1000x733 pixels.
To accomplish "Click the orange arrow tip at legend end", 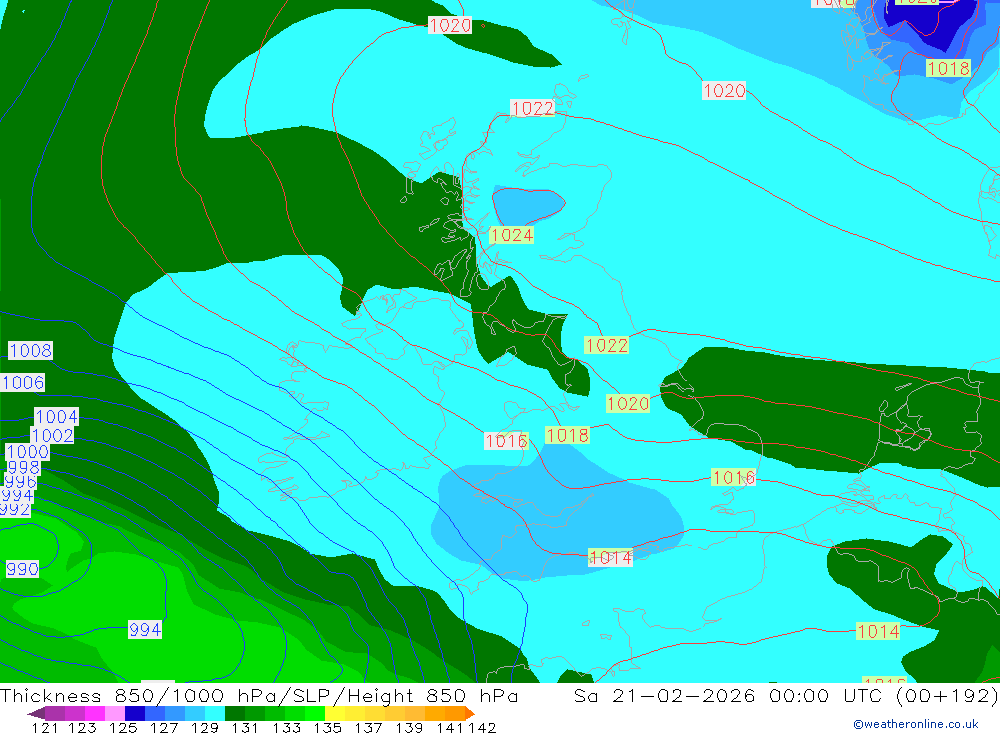I will click(470, 713).
